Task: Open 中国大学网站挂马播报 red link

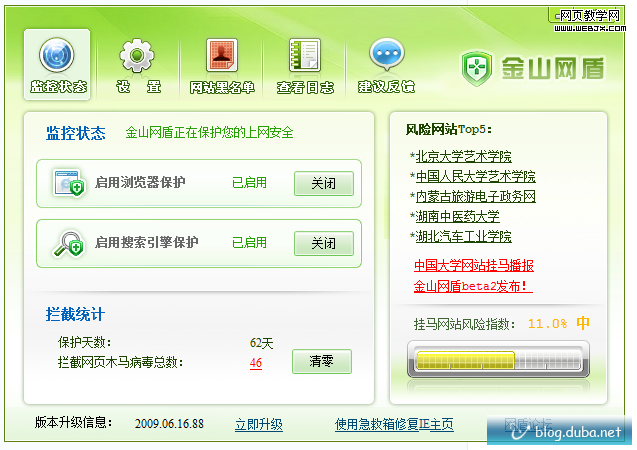Action: [473, 266]
